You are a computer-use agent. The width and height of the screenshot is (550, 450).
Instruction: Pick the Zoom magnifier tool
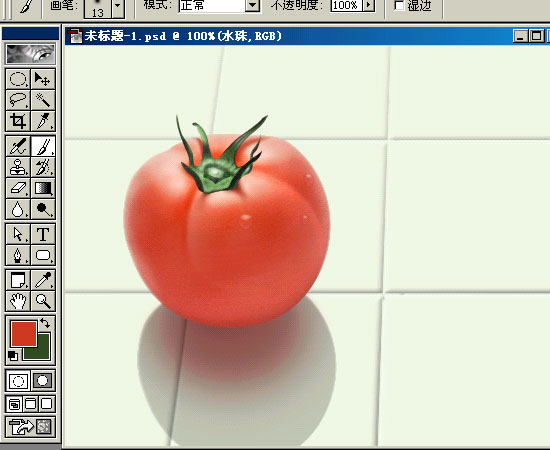pyautogui.click(x=43, y=301)
